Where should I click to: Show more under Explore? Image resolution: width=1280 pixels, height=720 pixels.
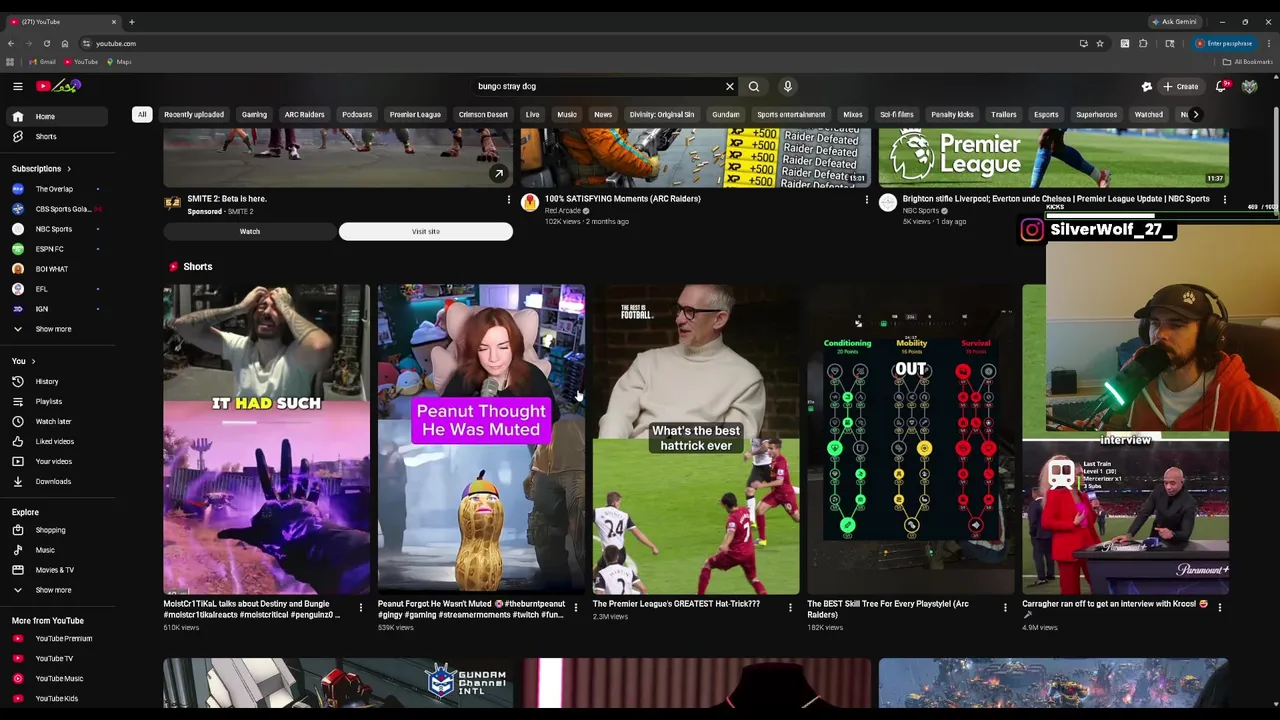[x=53, y=590]
